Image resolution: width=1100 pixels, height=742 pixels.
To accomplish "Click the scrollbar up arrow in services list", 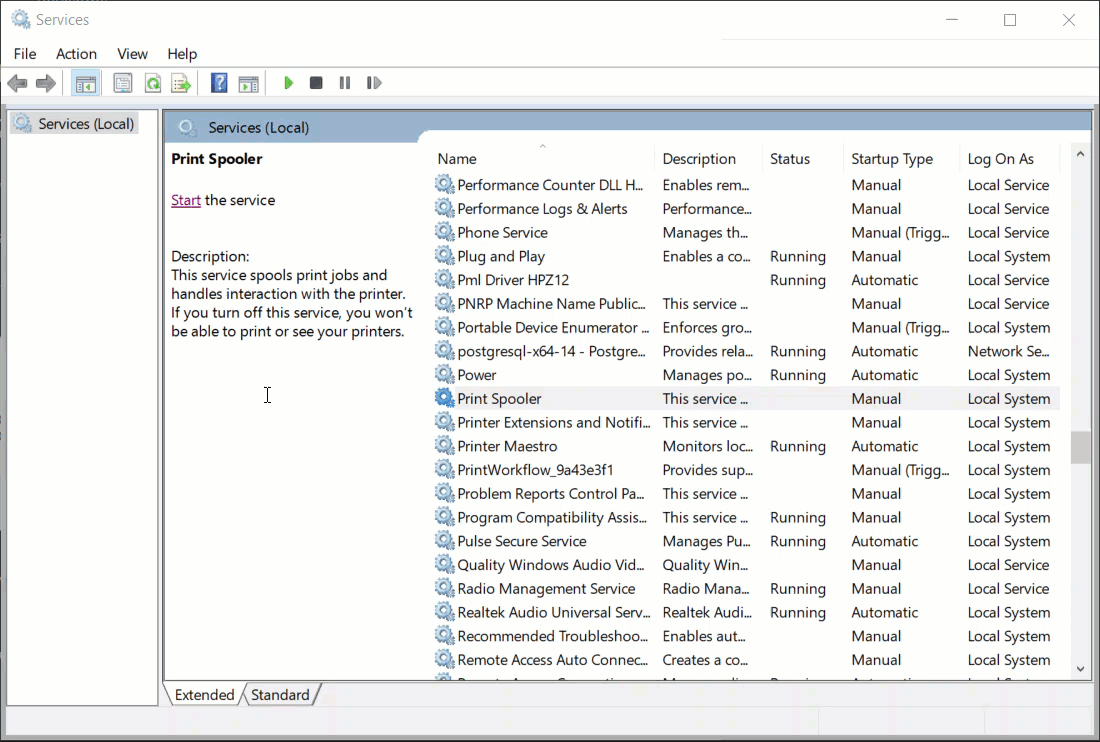I will pos(1080,154).
